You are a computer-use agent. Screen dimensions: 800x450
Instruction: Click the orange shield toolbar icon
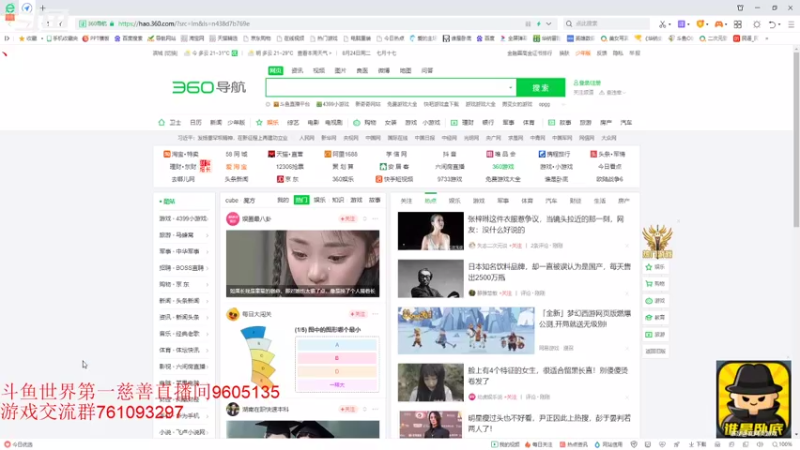pos(700,24)
